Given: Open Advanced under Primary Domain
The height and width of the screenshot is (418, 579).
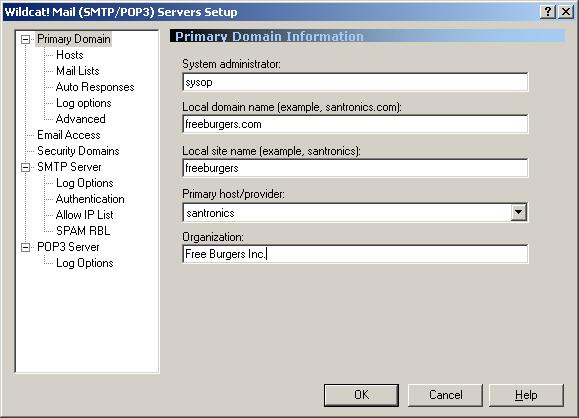Looking at the screenshot, I should click(x=80, y=119).
